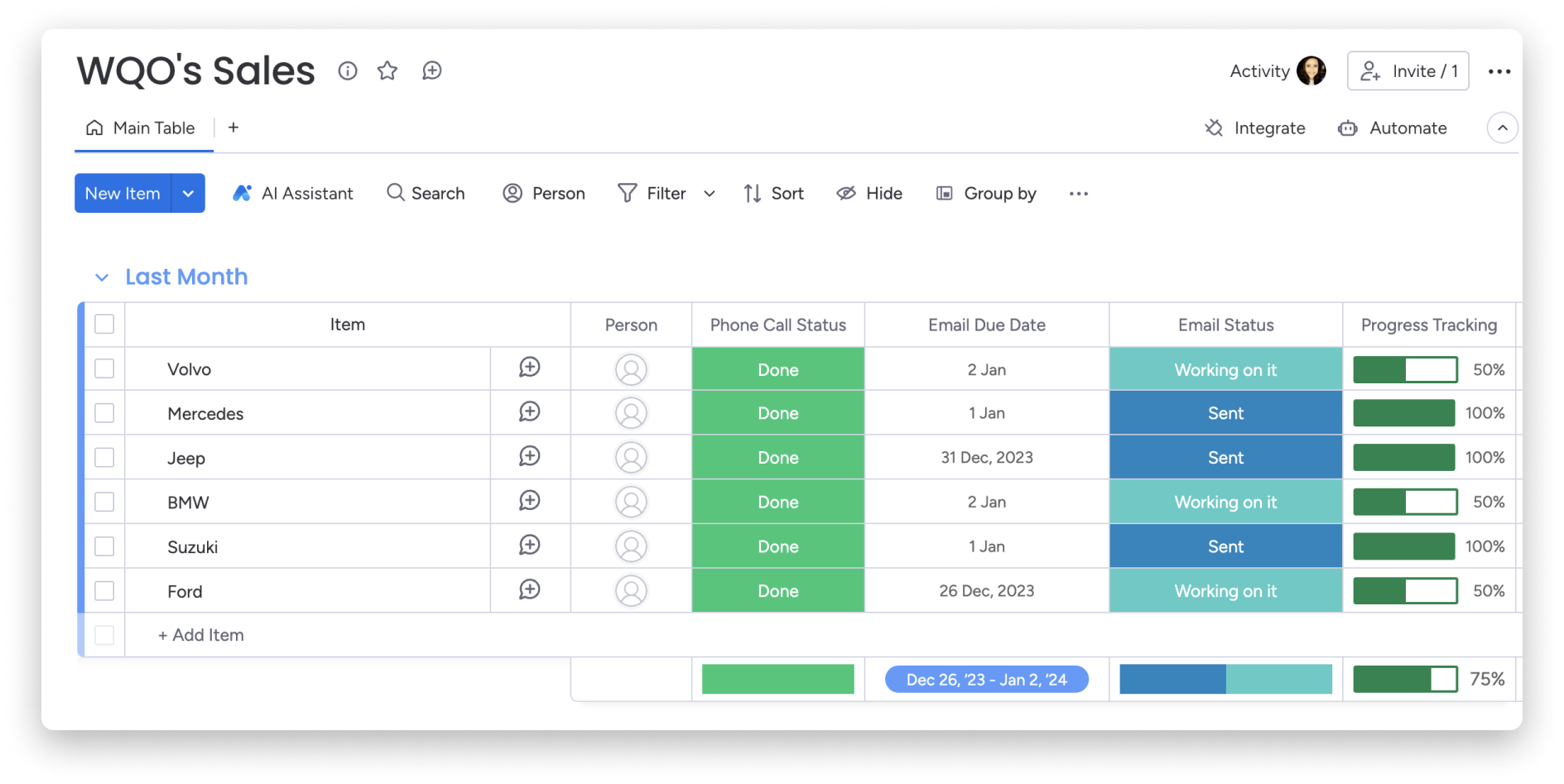Open board options three-dot menu

pos(1499,72)
